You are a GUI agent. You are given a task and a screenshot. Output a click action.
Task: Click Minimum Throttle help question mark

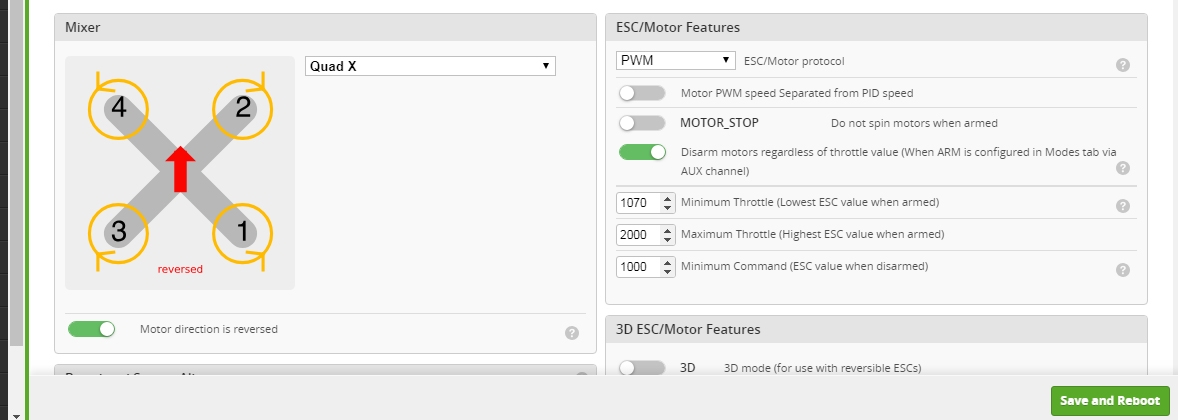pos(1122,206)
